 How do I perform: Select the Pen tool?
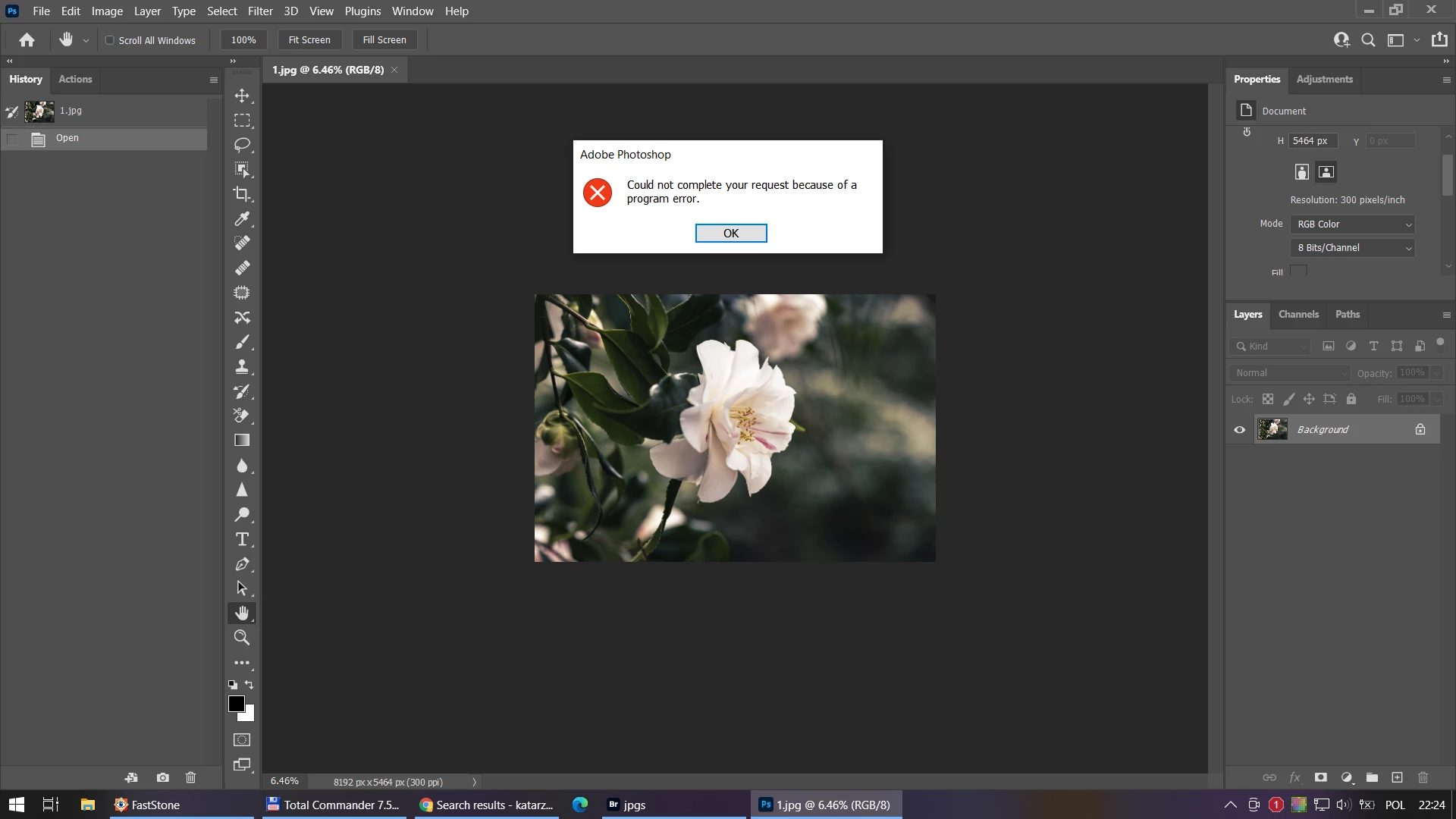(242, 564)
